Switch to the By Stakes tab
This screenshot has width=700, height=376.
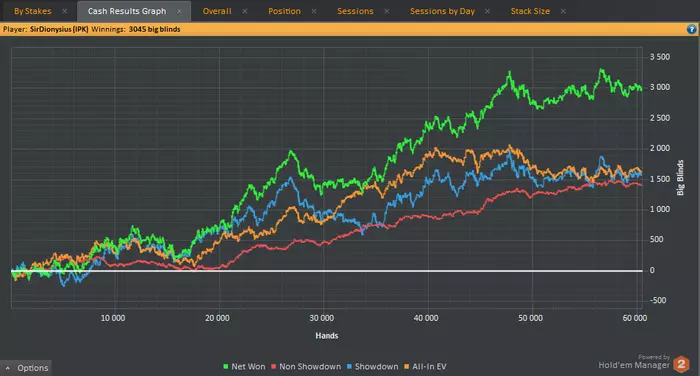tap(33, 11)
